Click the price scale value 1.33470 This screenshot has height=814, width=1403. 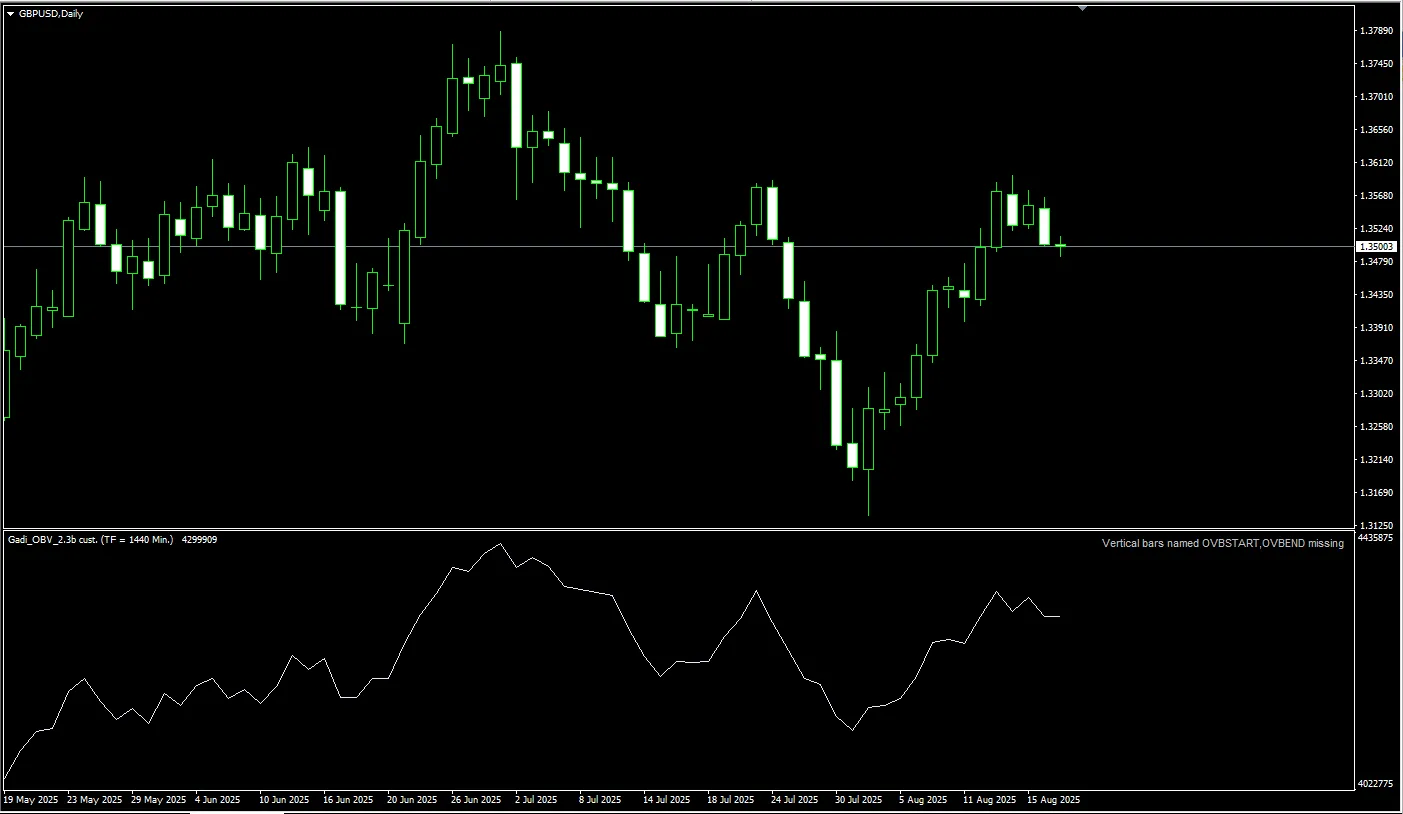pyautogui.click(x=1378, y=361)
